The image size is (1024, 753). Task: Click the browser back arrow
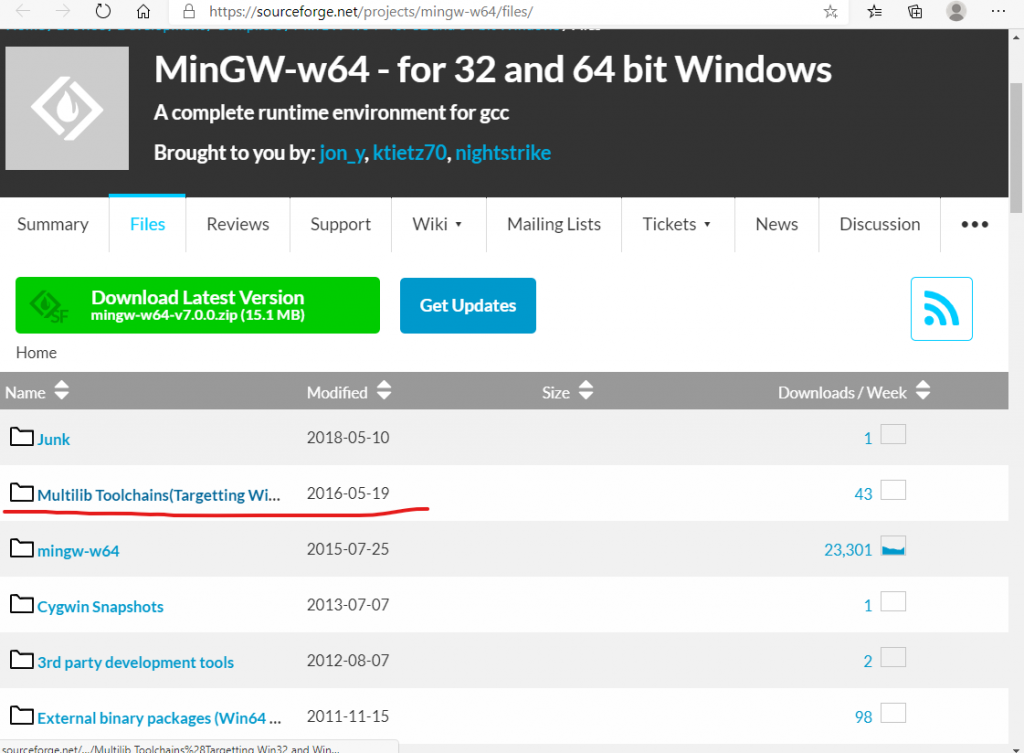tap(22, 11)
